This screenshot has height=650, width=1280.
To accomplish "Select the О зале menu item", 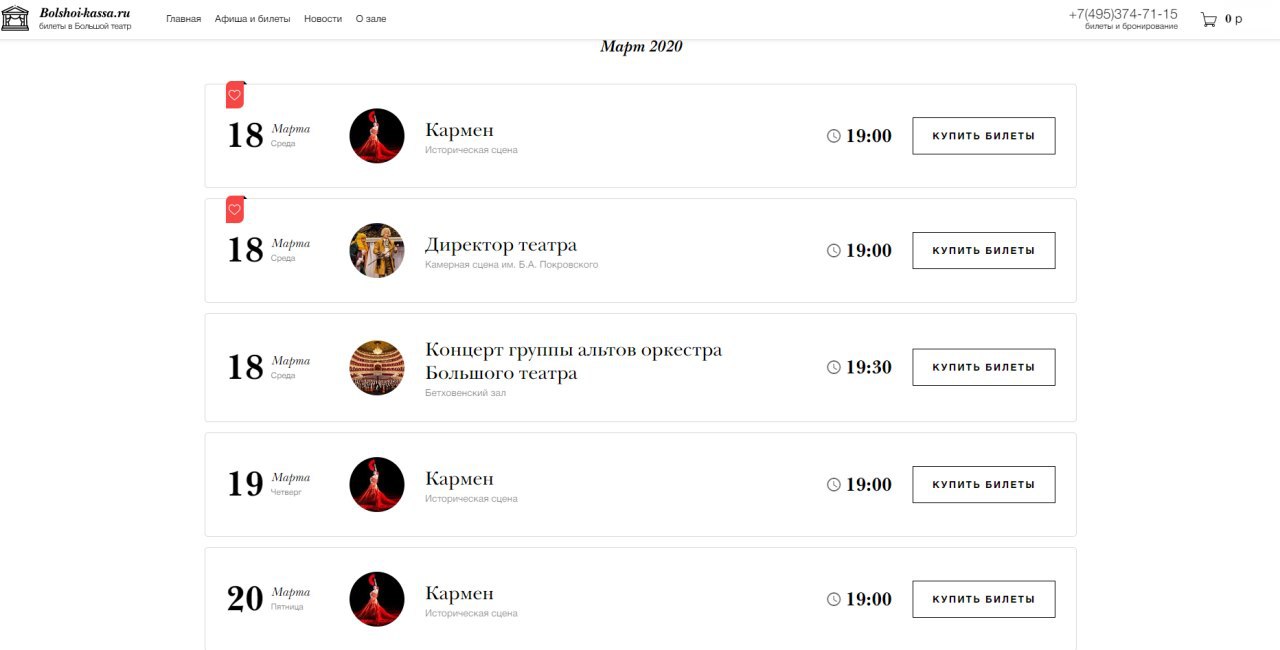I will pos(371,19).
